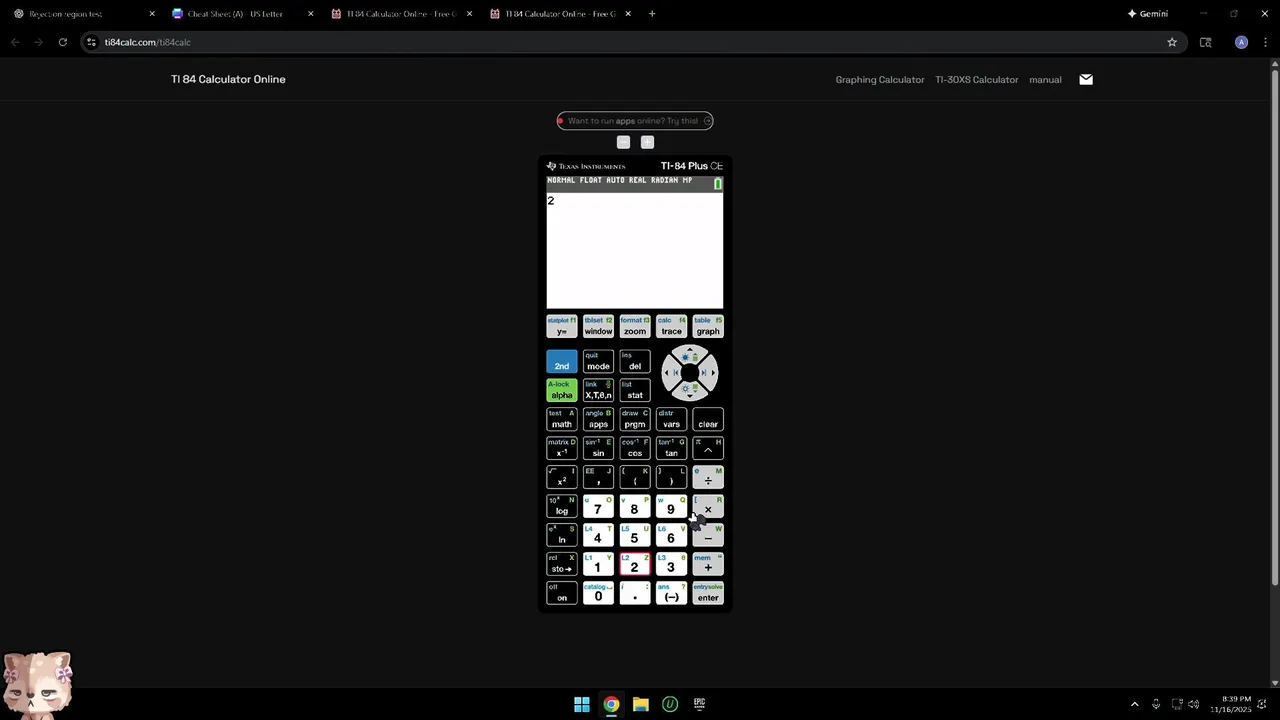Open the vars key menu

pyautogui.click(x=671, y=420)
